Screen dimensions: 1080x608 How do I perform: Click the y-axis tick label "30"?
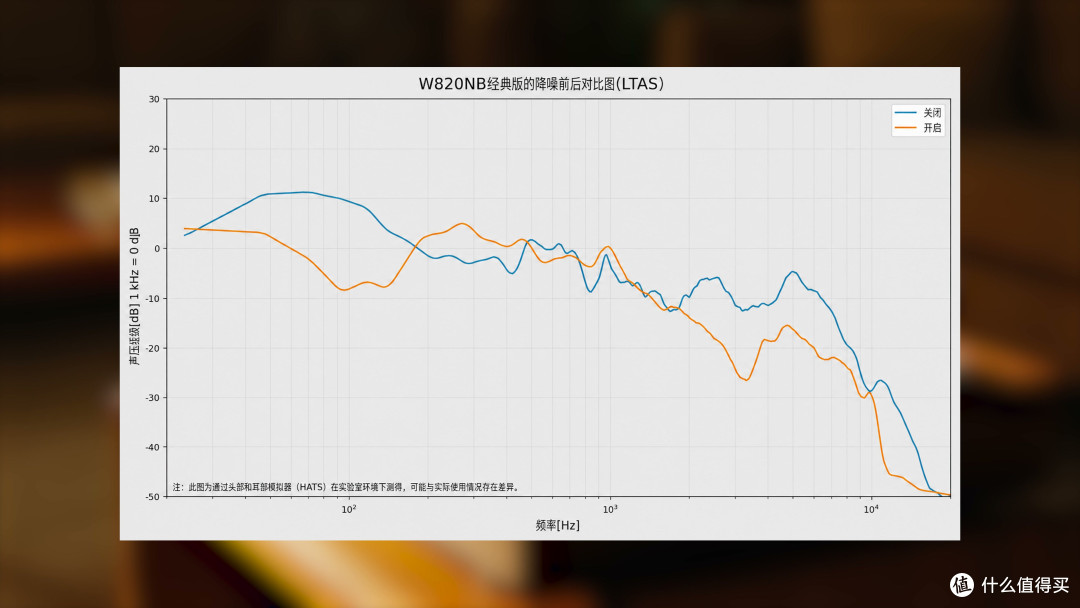(154, 99)
